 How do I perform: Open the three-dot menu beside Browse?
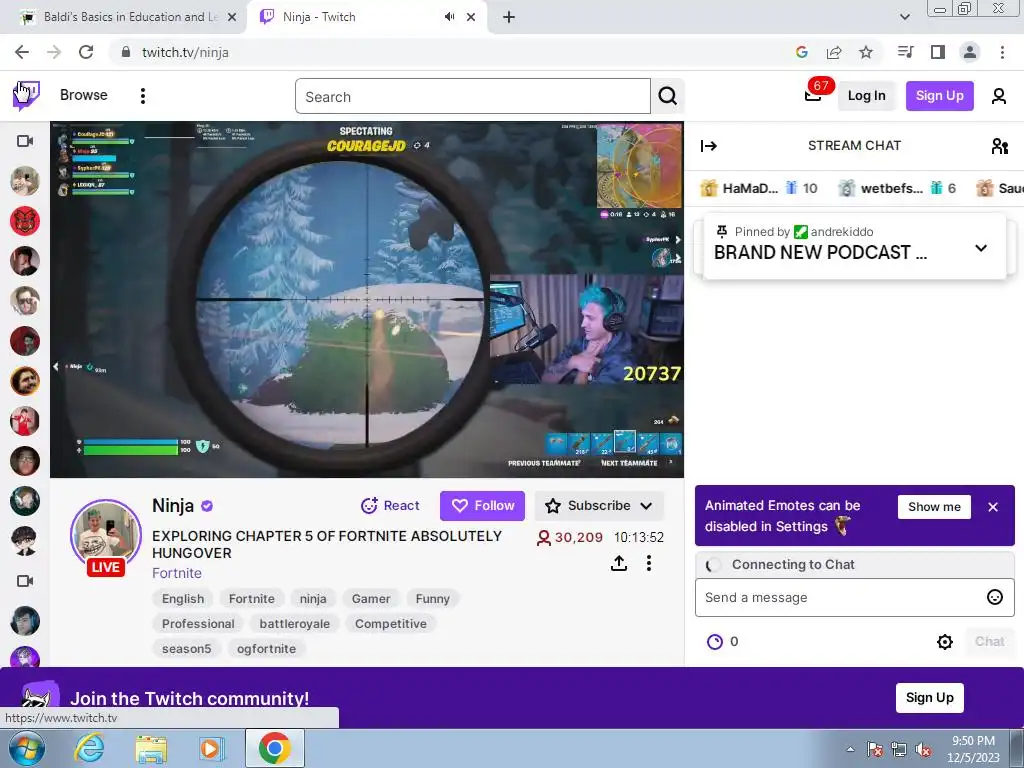coord(143,96)
